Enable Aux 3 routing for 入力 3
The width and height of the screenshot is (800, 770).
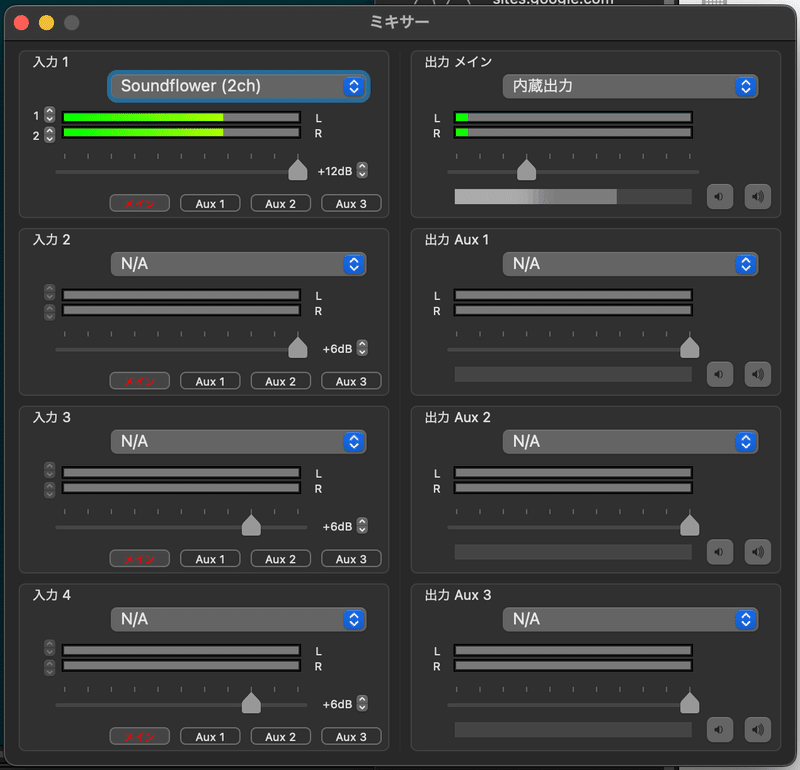click(351, 559)
